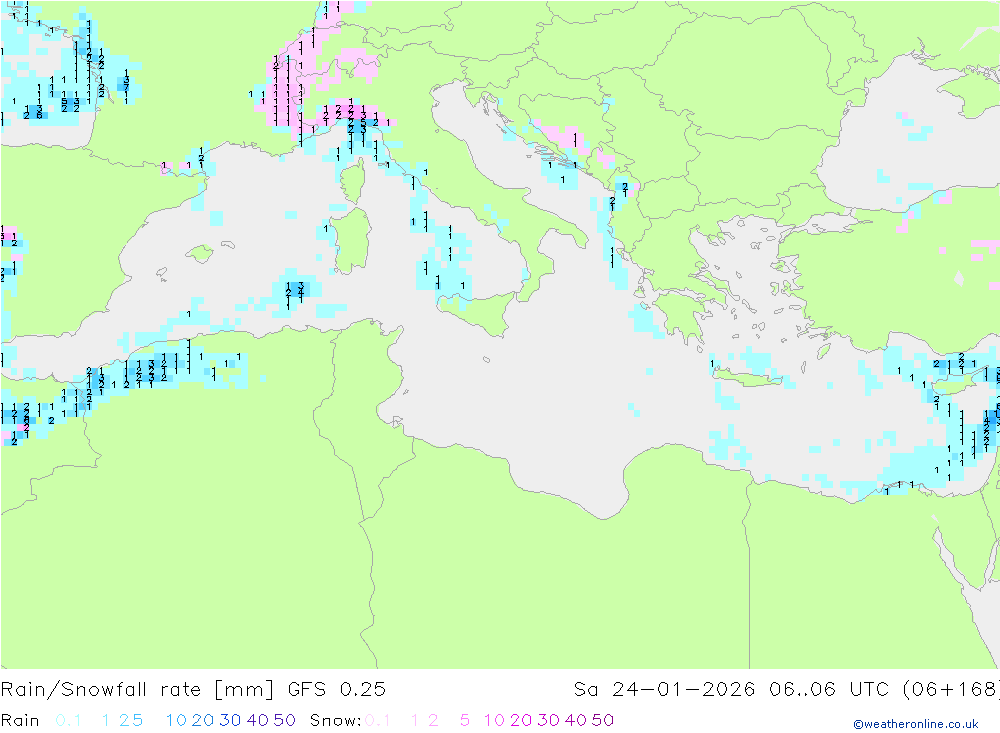Screen dimensions: 1000x733
Task: Click the 'Rain' legend label
Action: pyautogui.click(x=20, y=720)
